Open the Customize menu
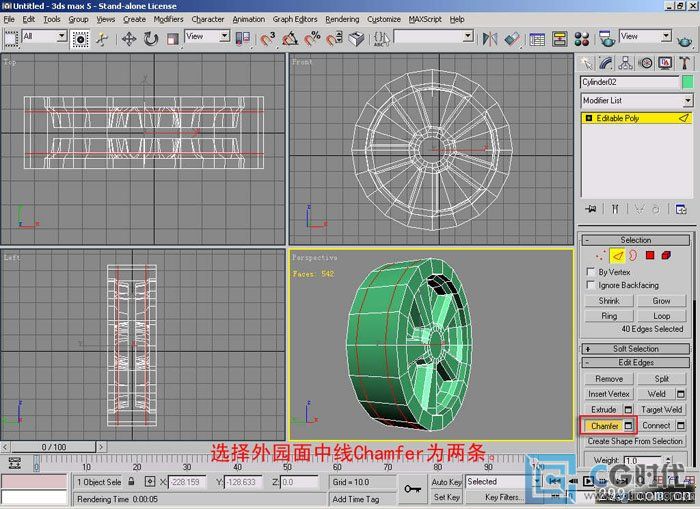700x509 pixels. 384,19
